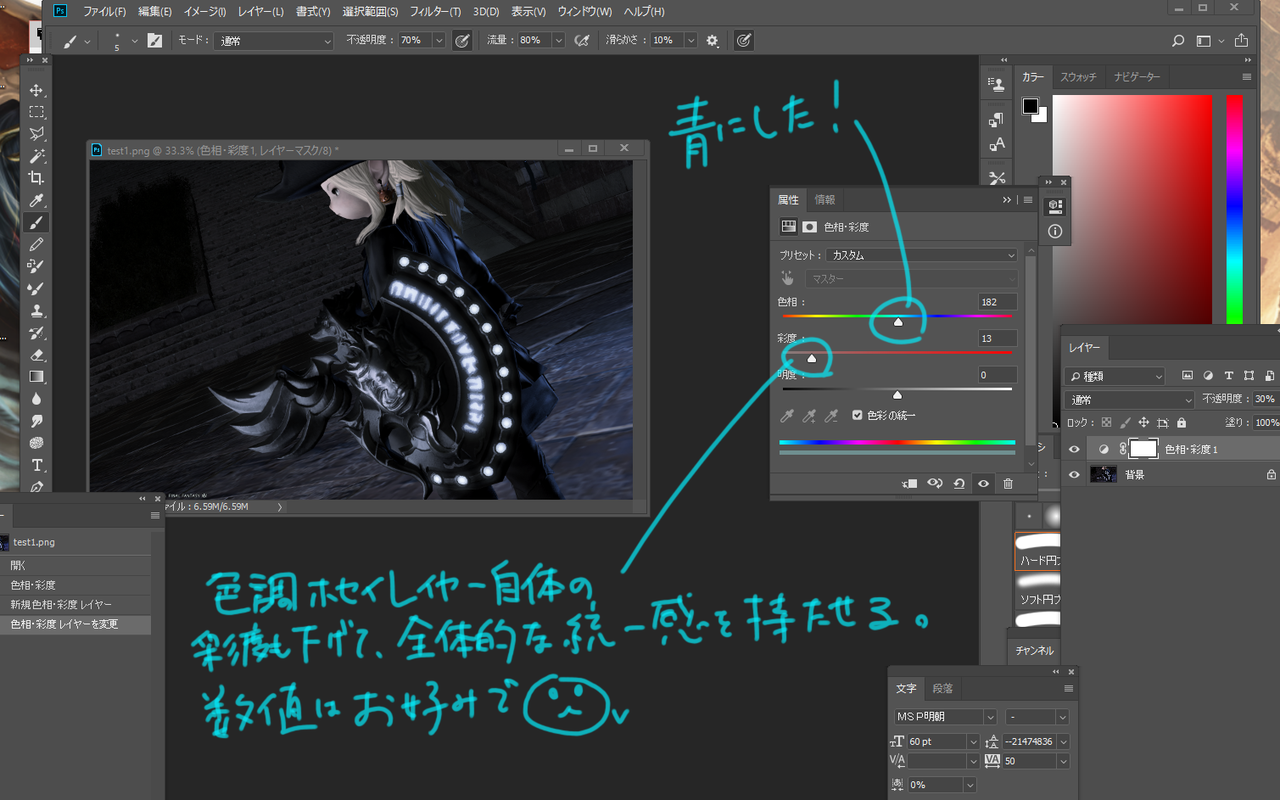Screen dimensions: 1280x800
Task: Select layer mask icon in Properties
Action: click(810, 227)
